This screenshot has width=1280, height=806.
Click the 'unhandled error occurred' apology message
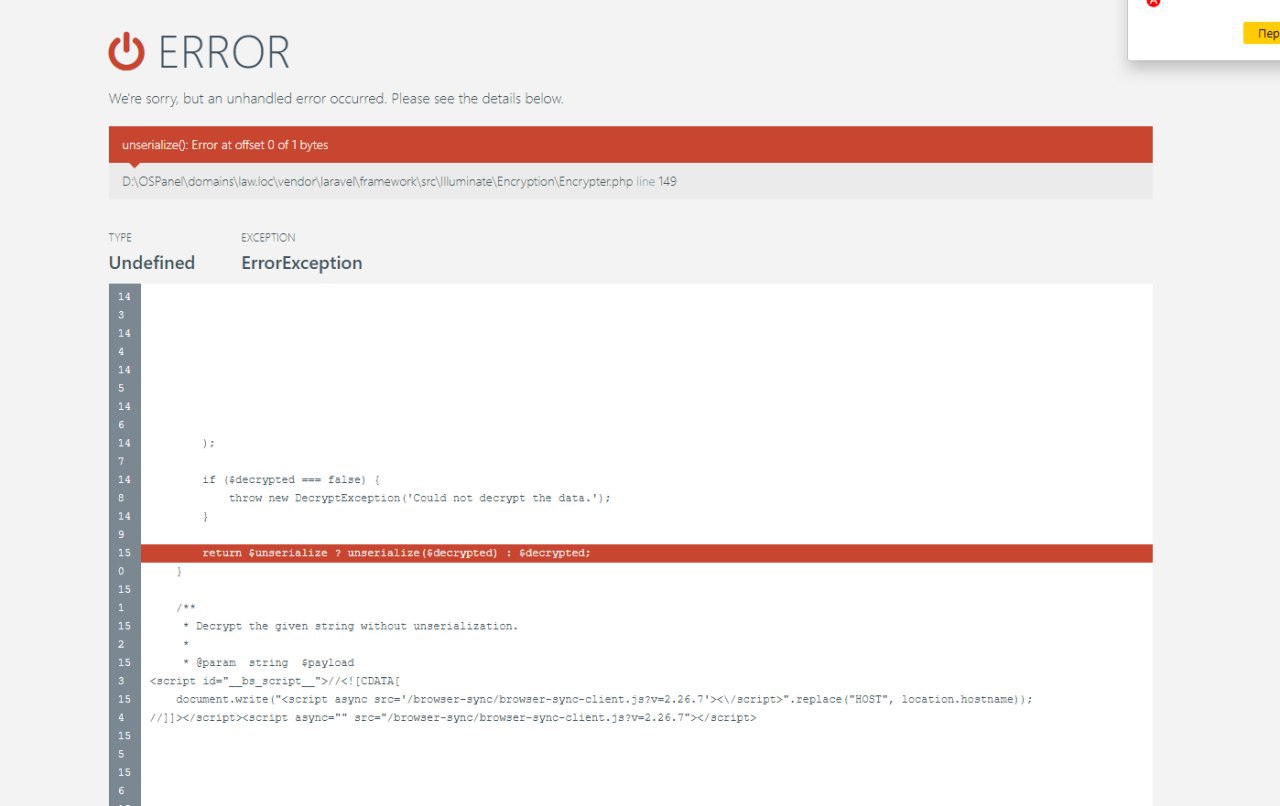coord(336,99)
